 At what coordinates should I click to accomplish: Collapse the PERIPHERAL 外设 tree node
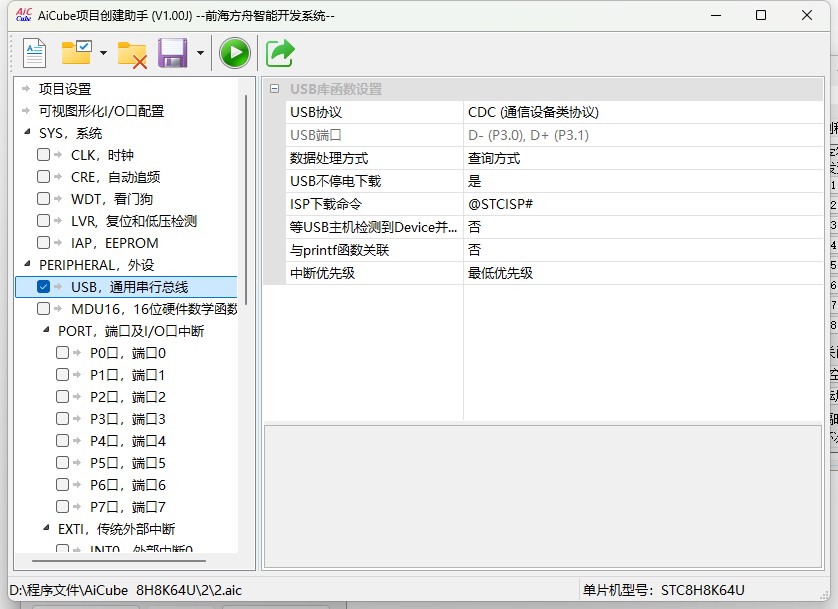[x=27, y=263]
